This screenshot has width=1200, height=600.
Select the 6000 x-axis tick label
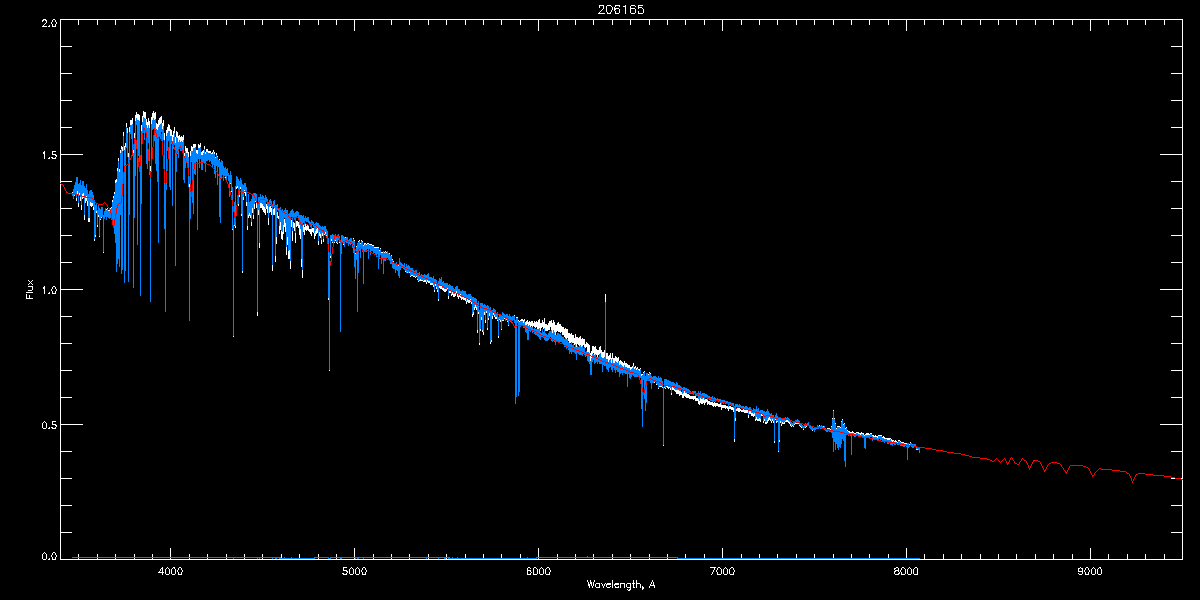tap(538, 571)
